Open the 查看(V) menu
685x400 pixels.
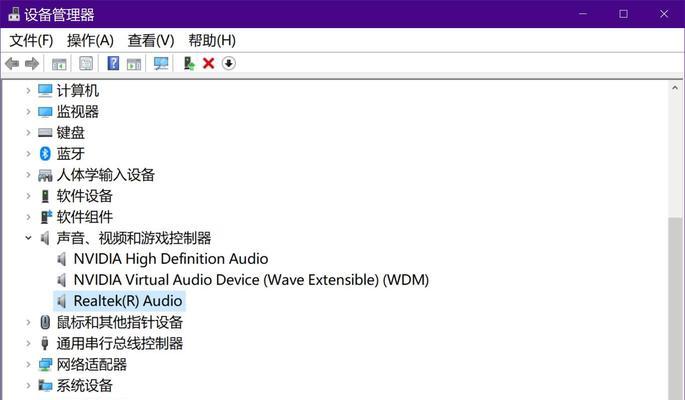151,41
